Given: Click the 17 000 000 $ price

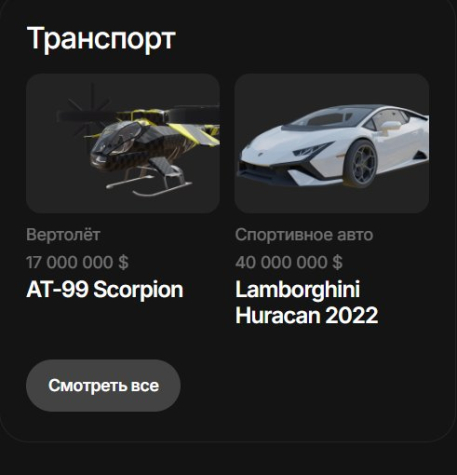Looking at the screenshot, I should click(x=77, y=262).
